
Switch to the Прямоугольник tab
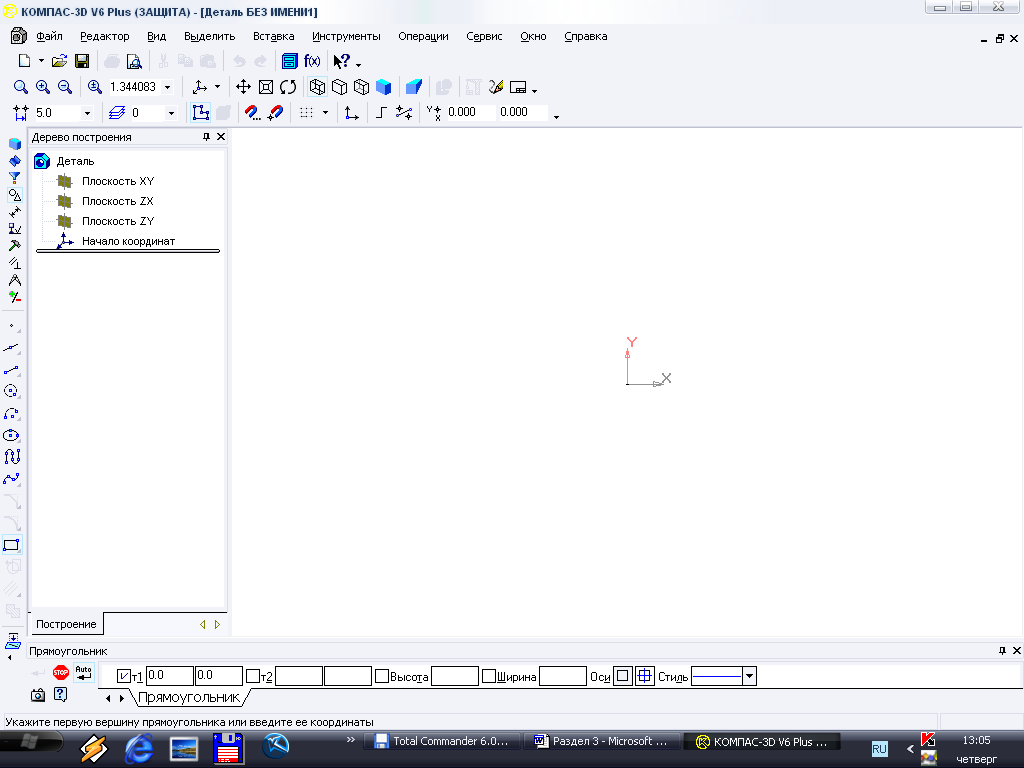(x=189, y=697)
